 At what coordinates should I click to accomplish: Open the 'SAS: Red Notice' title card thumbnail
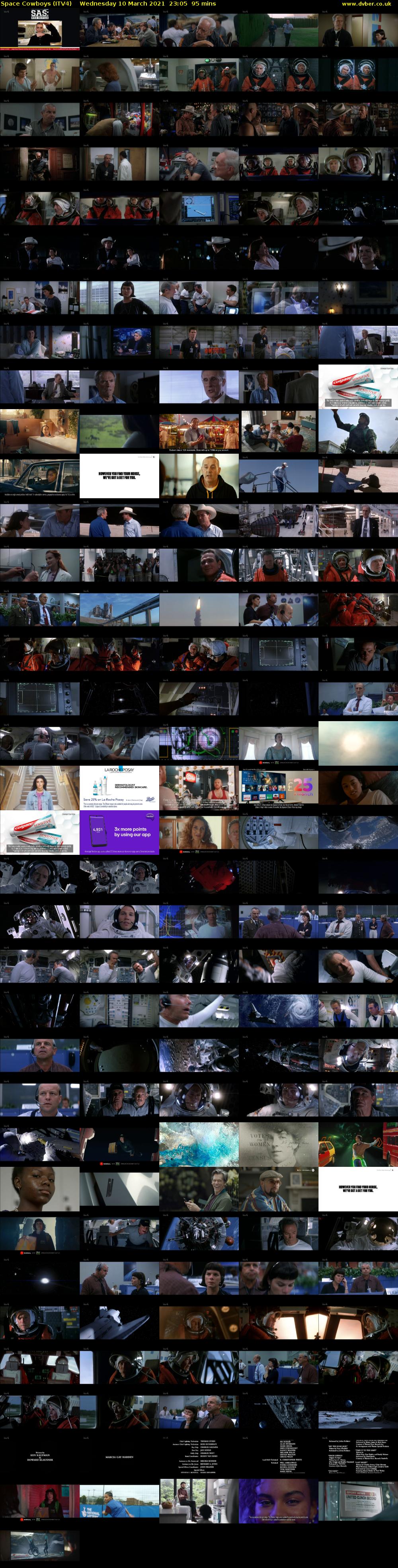point(39,30)
